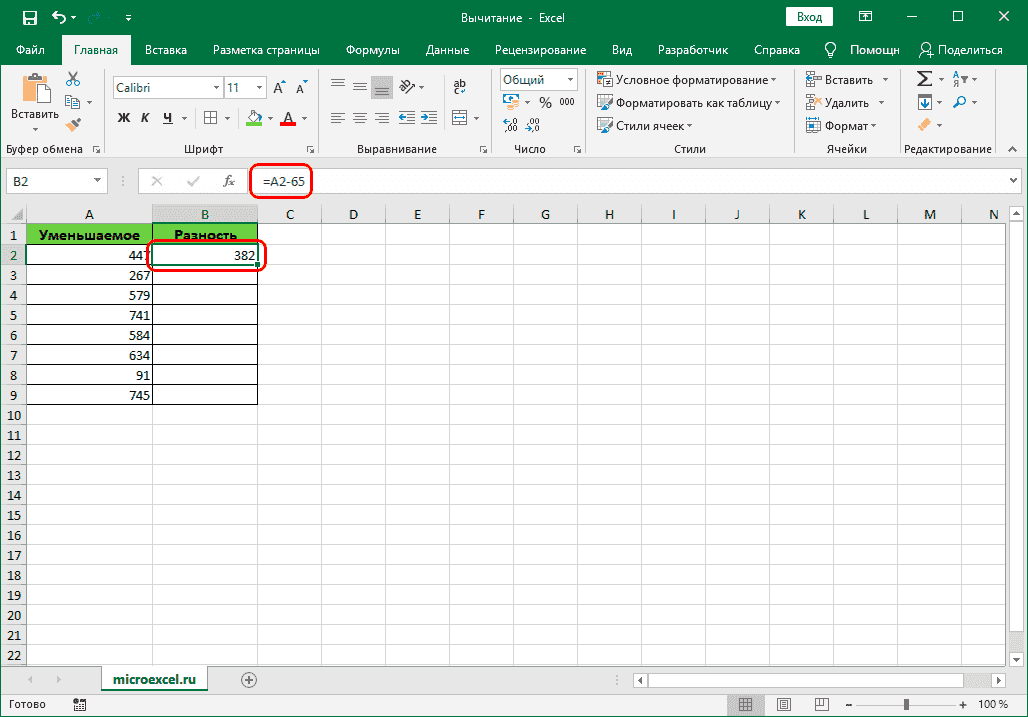1028x717 pixels.
Task: Click the Cut scissors icon
Action: 73,80
